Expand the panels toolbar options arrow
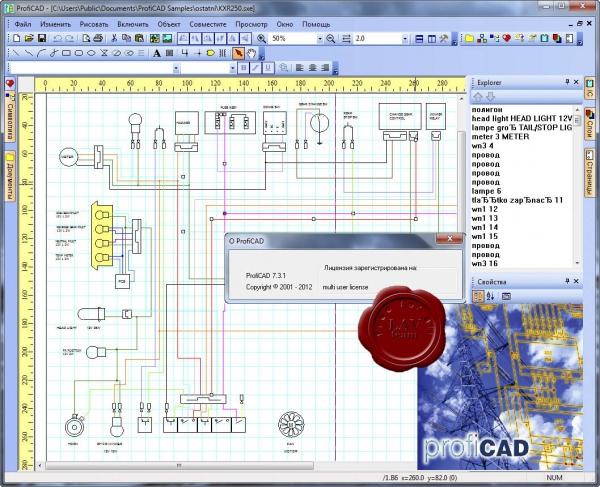The width and height of the screenshot is (600, 487). click(580, 41)
